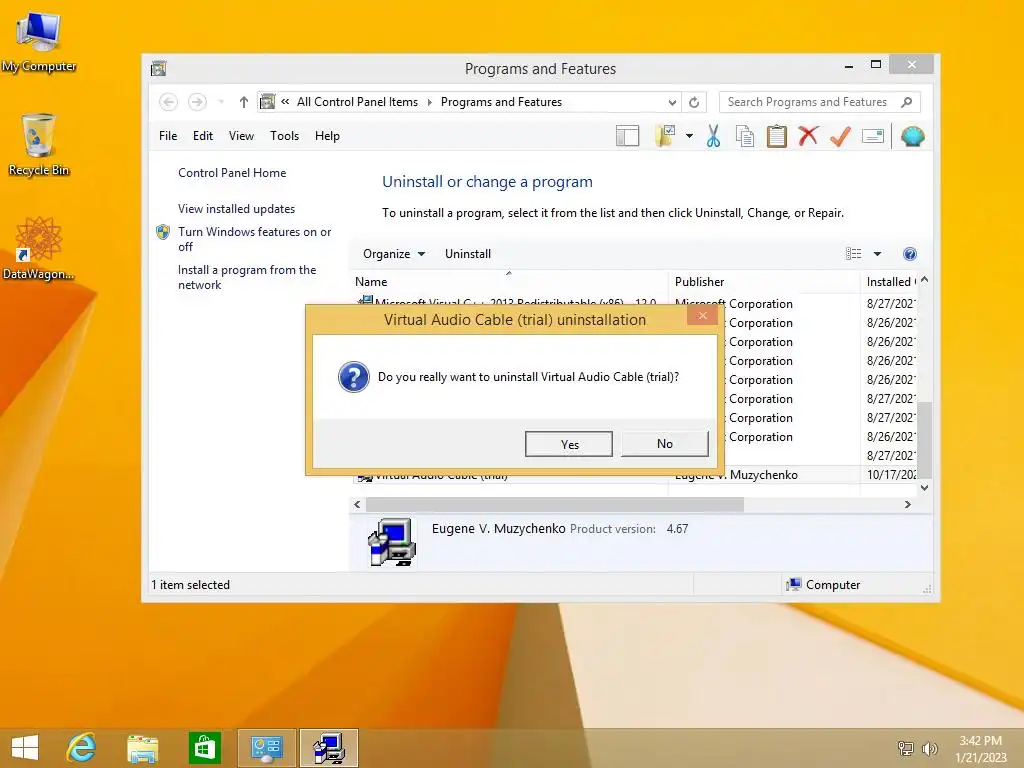Image resolution: width=1024 pixels, height=768 pixels.
Task: Click the vertical scrollbar up arrow
Action: click(924, 280)
